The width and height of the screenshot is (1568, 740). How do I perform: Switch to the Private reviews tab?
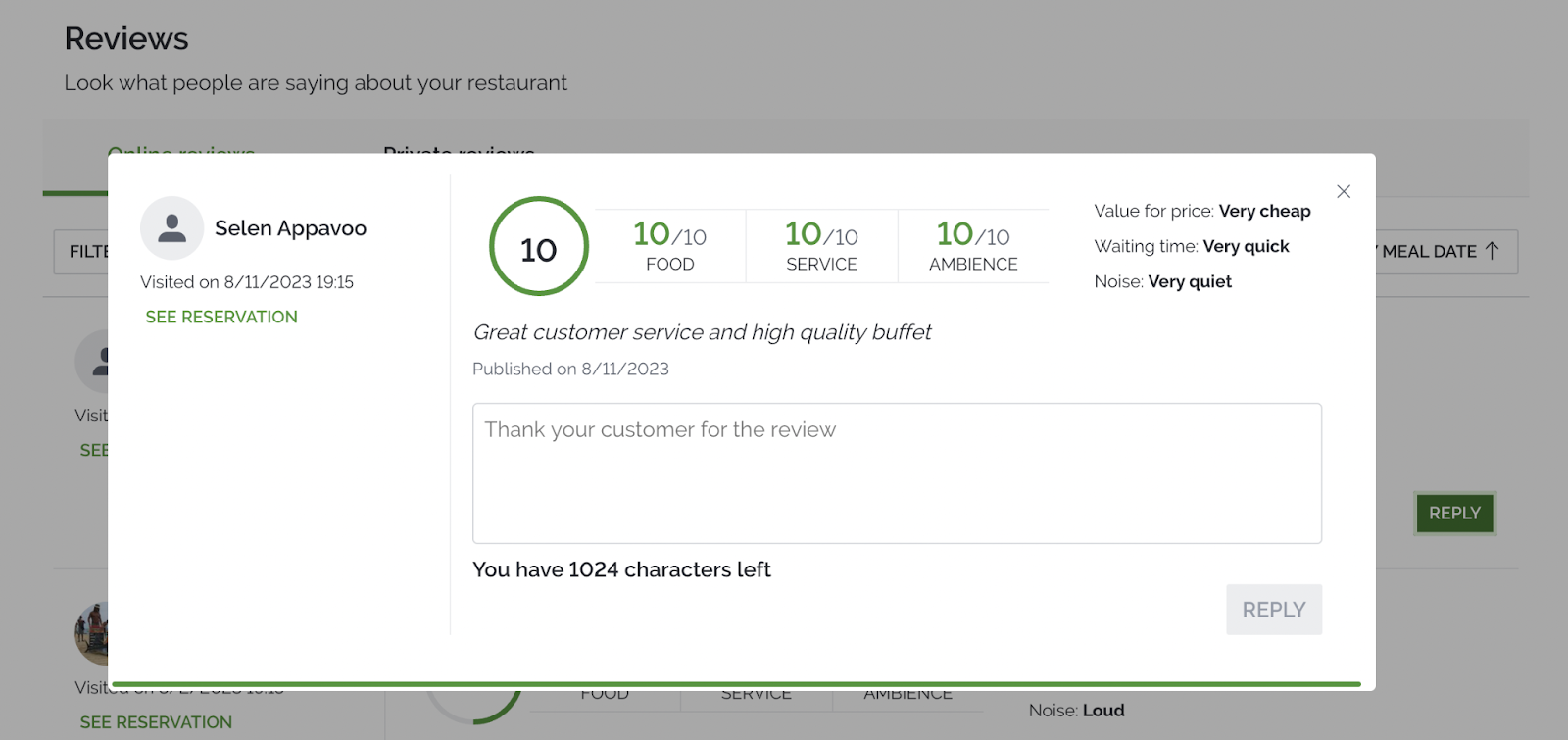coord(459,149)
